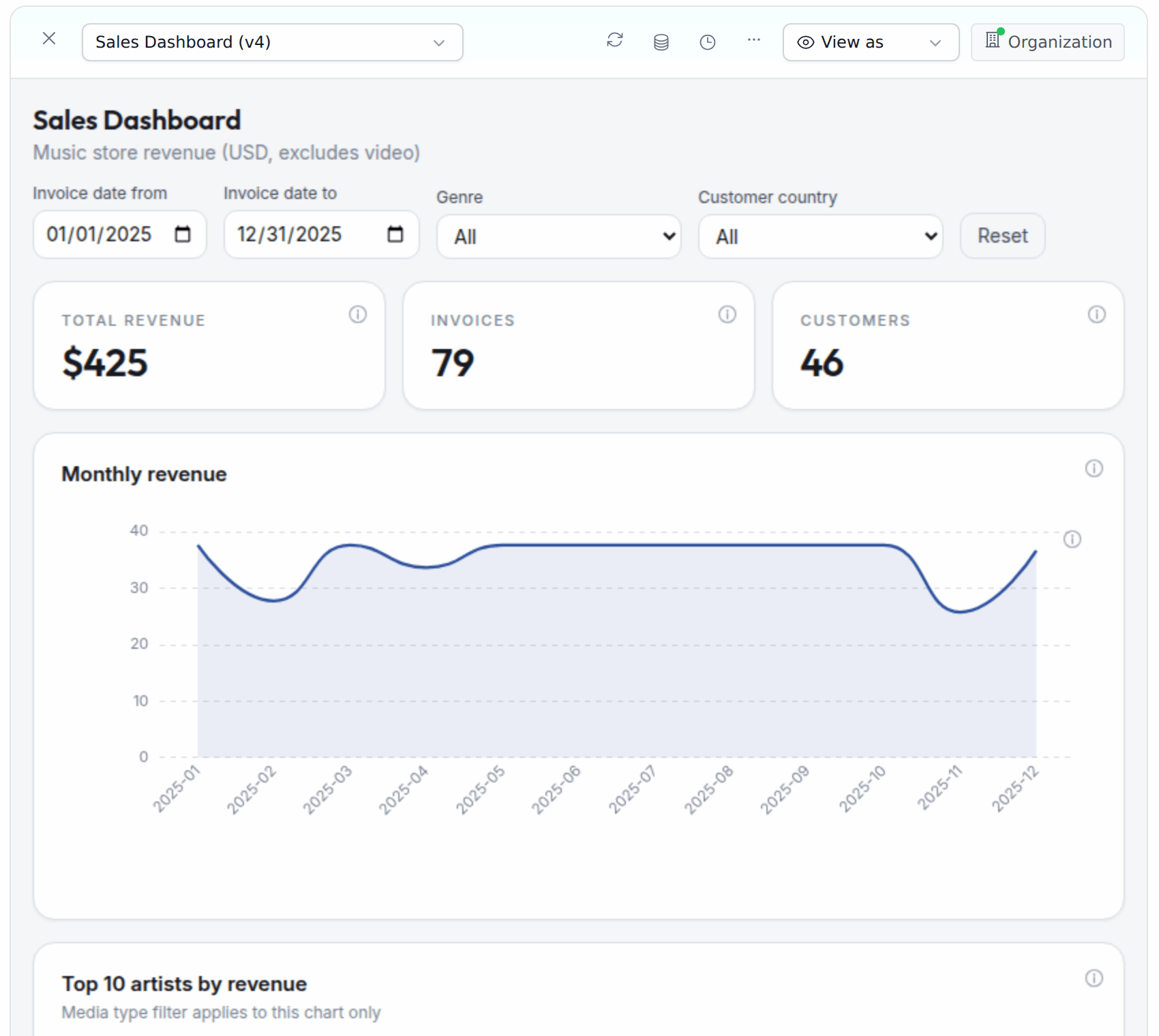Click the Sales Dashboard title
Image resolution: width=1159 pixels, height=1036 pixels.
(137, 120)
